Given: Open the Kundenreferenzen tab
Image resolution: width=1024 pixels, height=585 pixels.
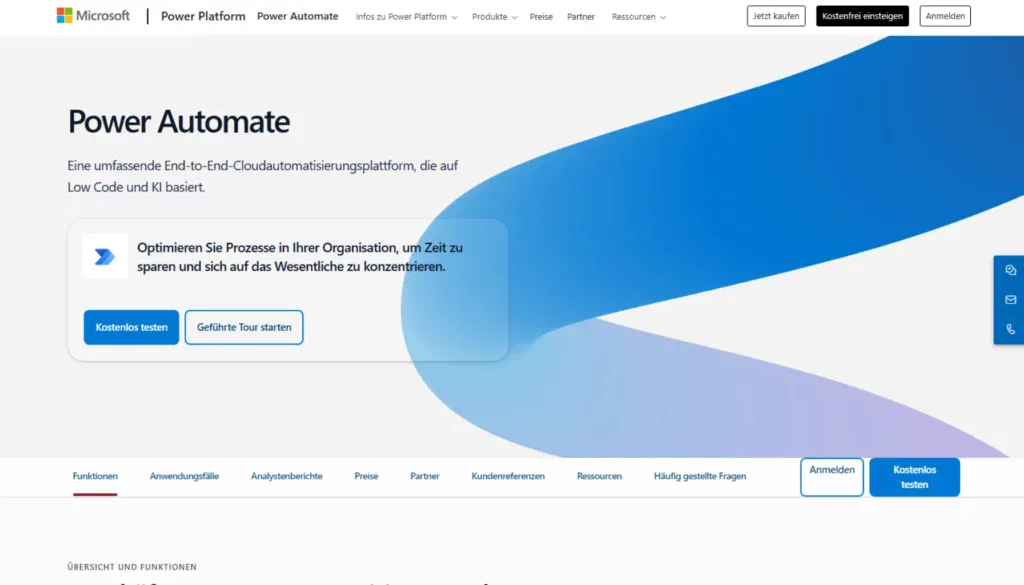Looking at the screenshot, I should pos(508,476).
